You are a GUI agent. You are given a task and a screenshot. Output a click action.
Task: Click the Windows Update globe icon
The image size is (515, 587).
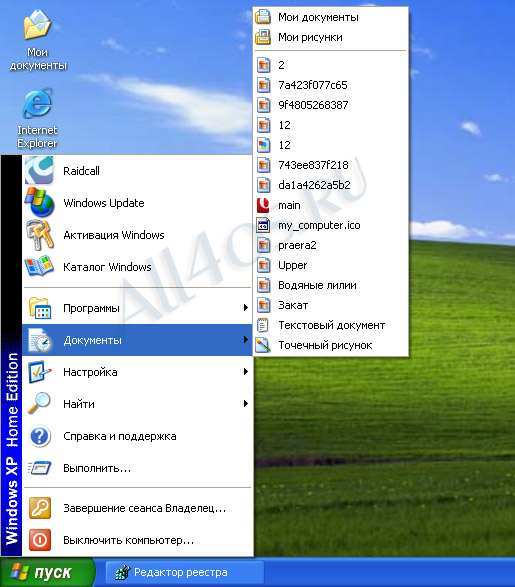click(39, 203)
